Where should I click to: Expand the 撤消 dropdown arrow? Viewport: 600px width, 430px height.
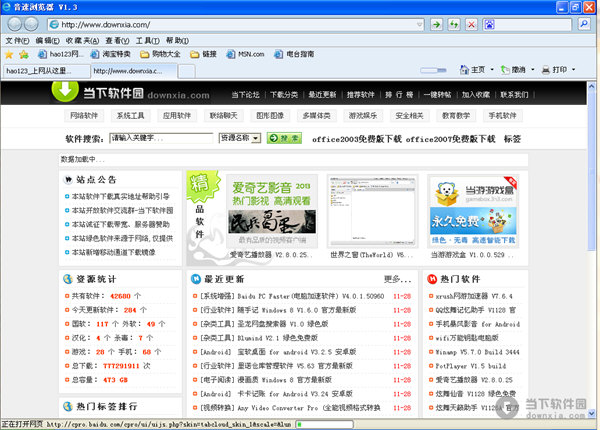[533, 70]
